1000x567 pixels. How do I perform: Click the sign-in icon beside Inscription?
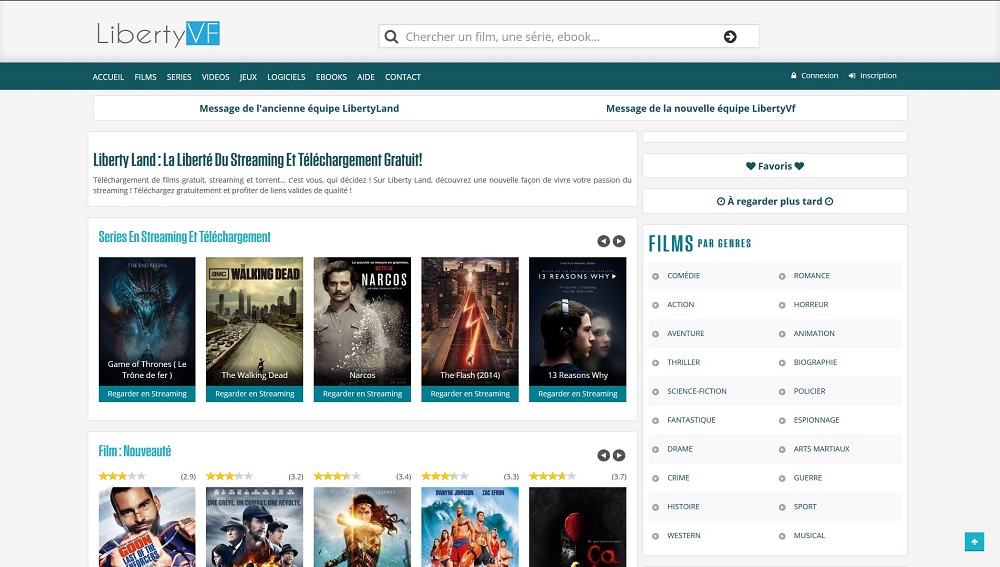[852, 75]
